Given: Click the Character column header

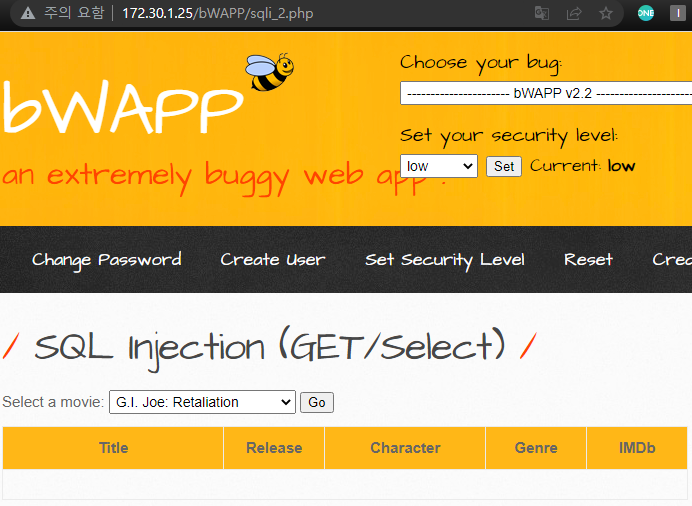Looking at the screenshot, I should coord(405,448).
